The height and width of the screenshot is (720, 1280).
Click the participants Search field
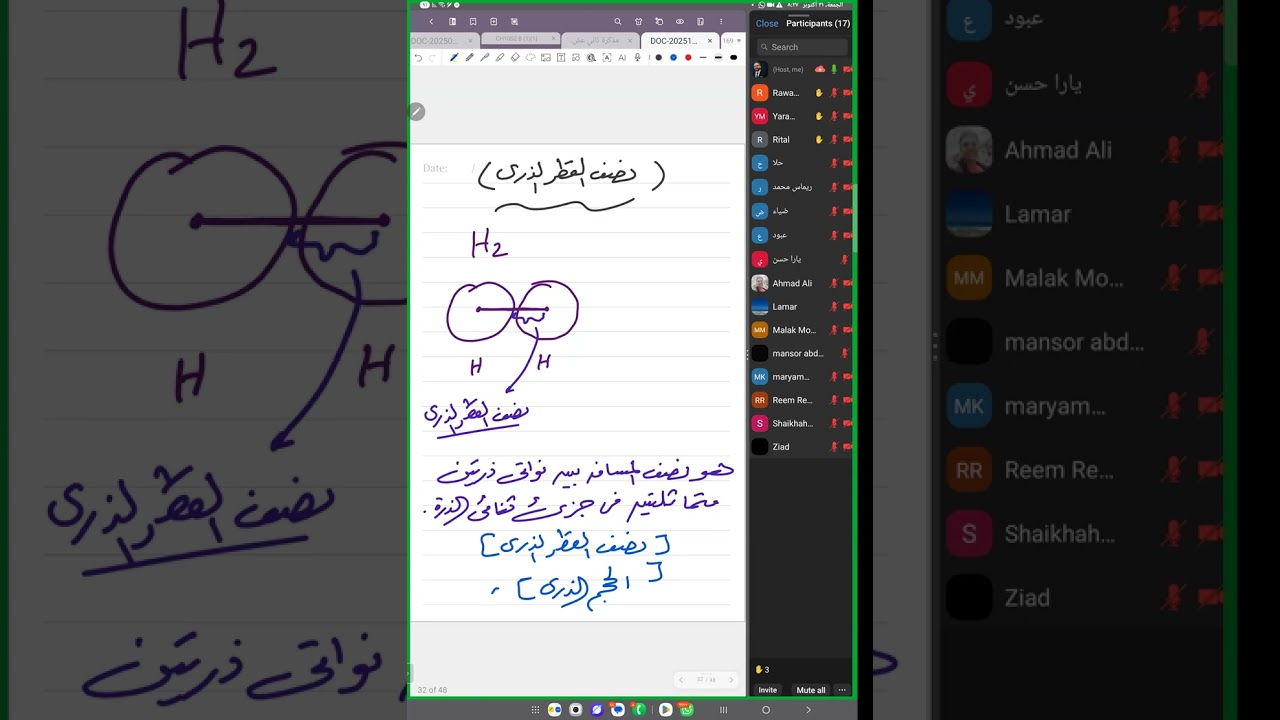802,47
